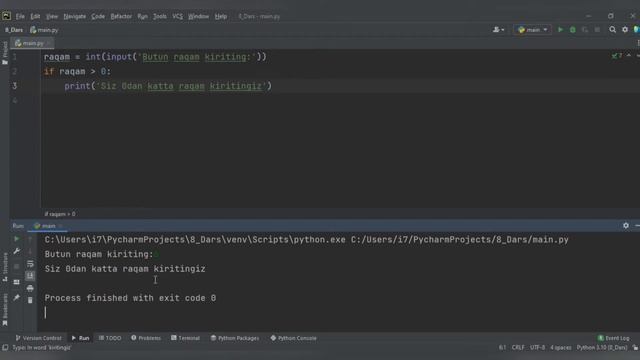Open Terminal tool window
The image size is (640, 360).
click(x=185, y=338)
